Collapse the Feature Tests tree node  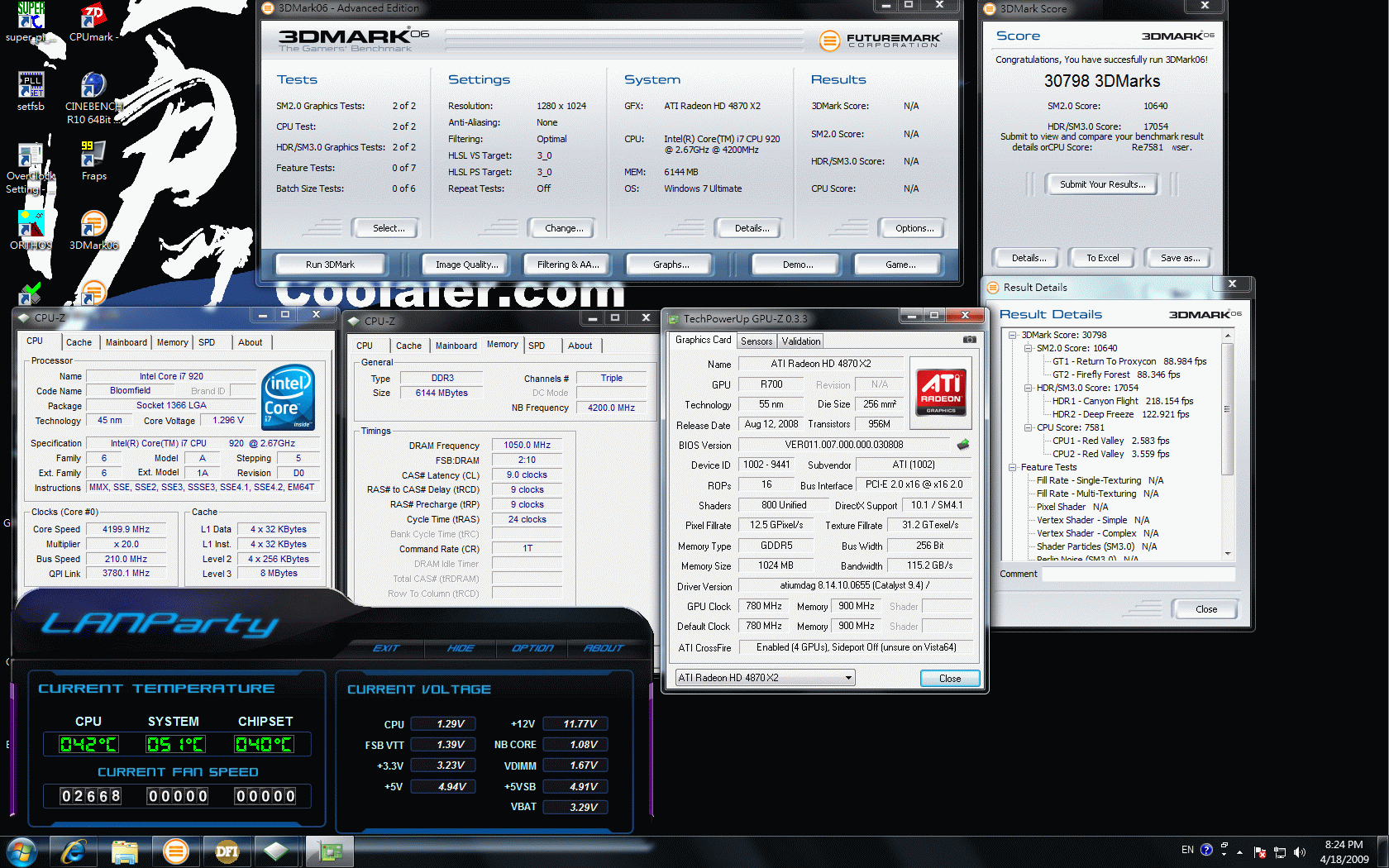pyautogui.click(x=1013, y=467)
